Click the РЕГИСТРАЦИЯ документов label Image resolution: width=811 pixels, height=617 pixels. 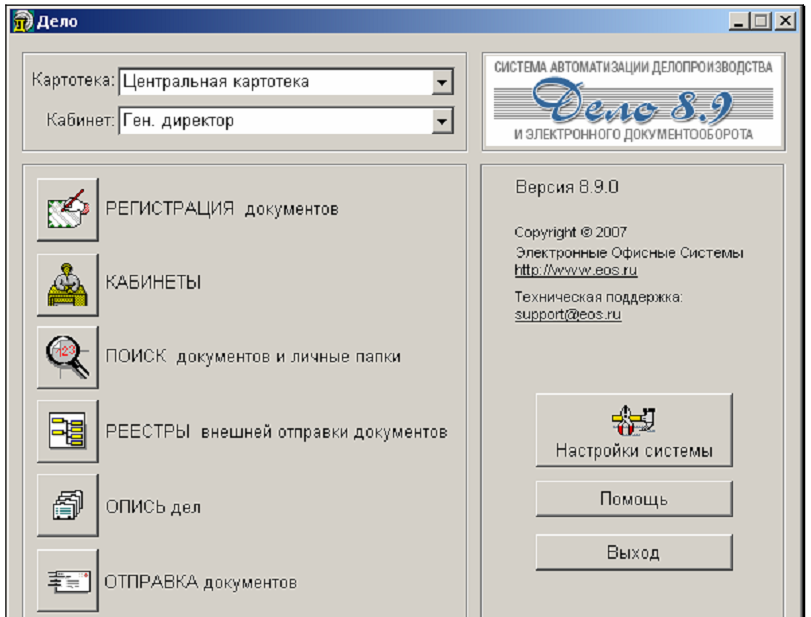tap(222, 209)
